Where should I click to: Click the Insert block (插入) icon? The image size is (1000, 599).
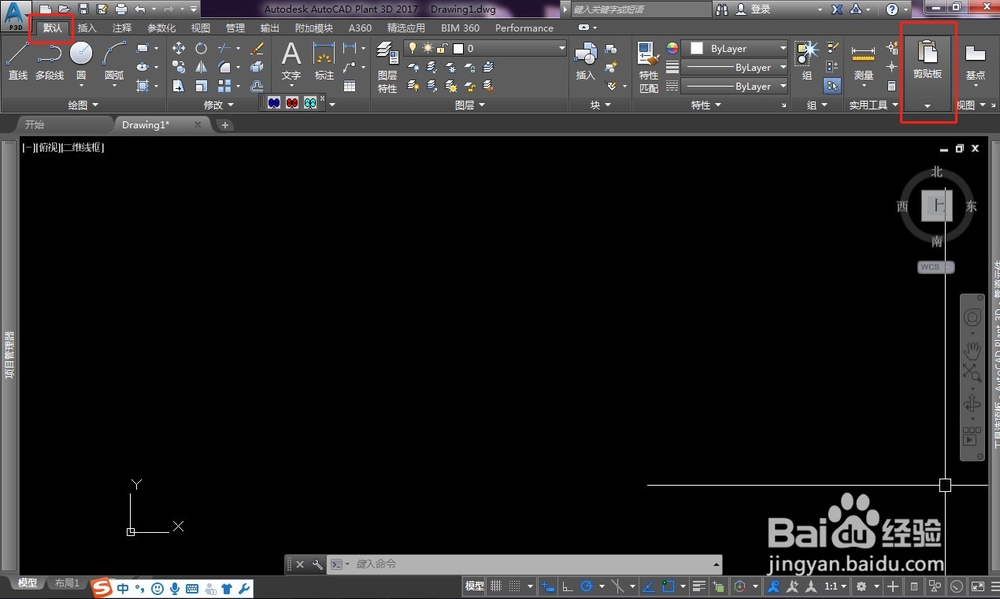(x=585, y=61)
